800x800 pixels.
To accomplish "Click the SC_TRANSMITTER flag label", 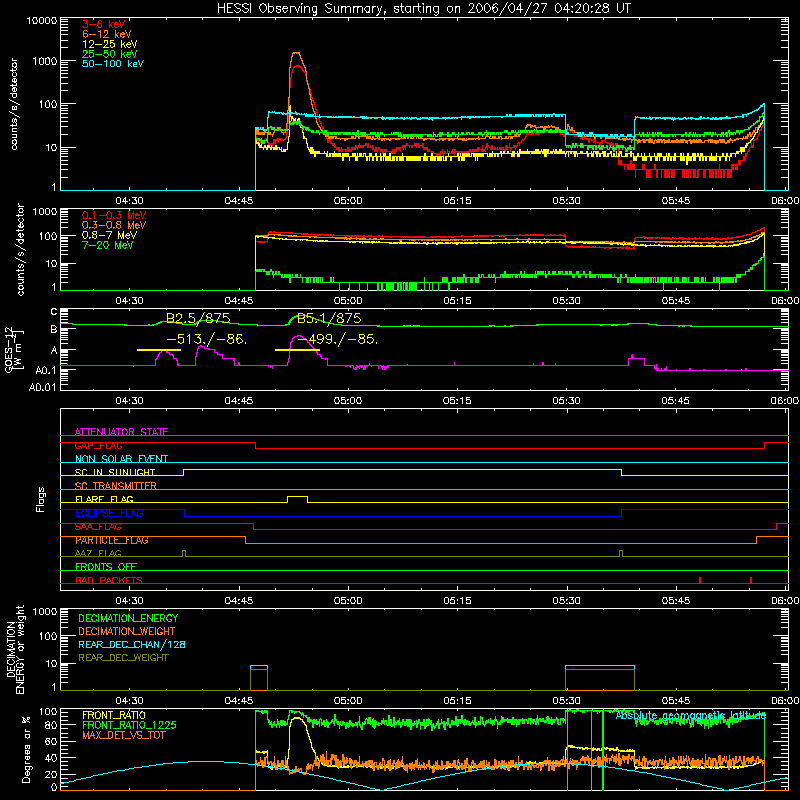I will (x=116, y=485).
